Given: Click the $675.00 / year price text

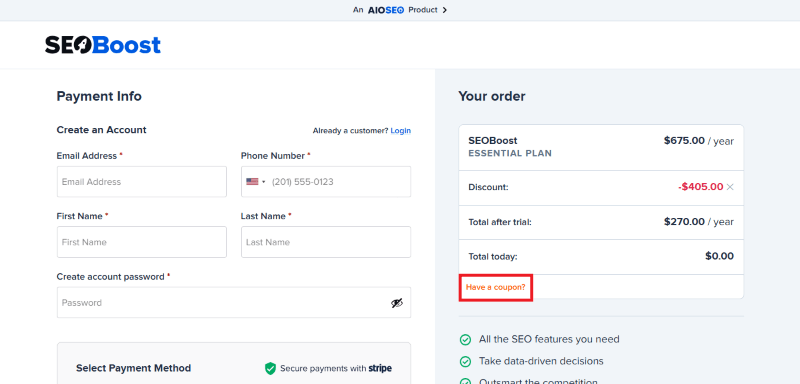Looking at the screenshot, I should (x=698, y=141).
